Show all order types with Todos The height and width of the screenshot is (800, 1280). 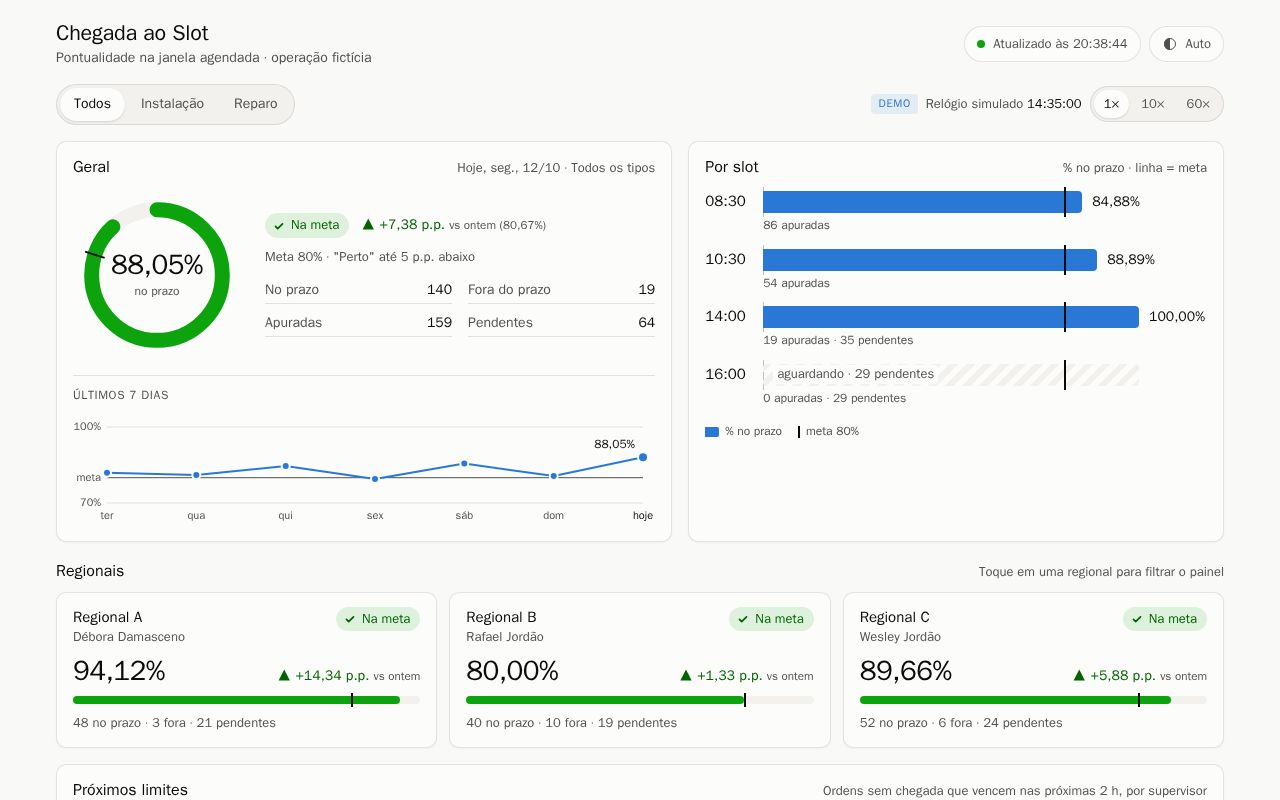tap(92, 104)
